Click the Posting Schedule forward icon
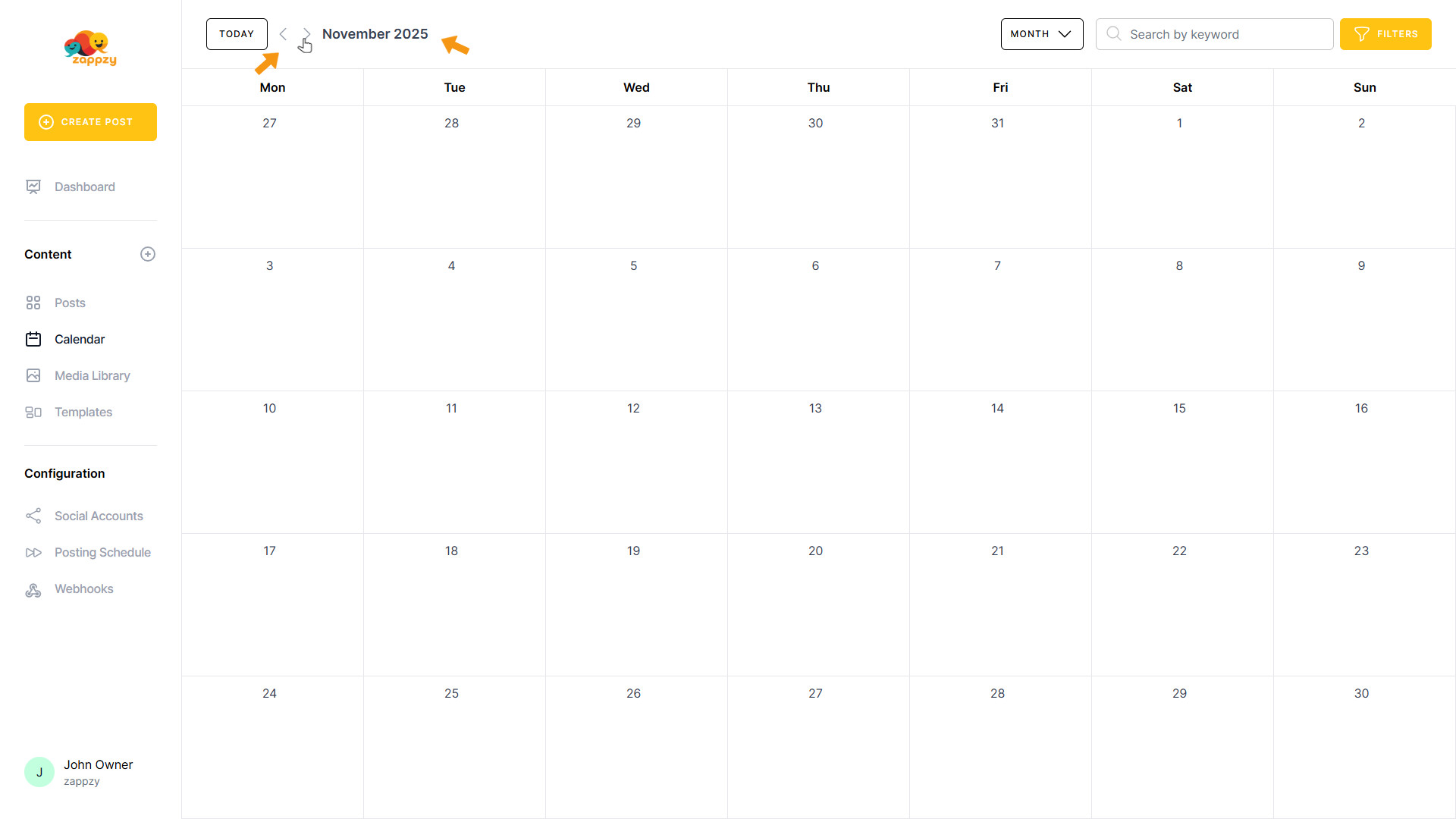 pyautogui.click(x=33, y=552)
